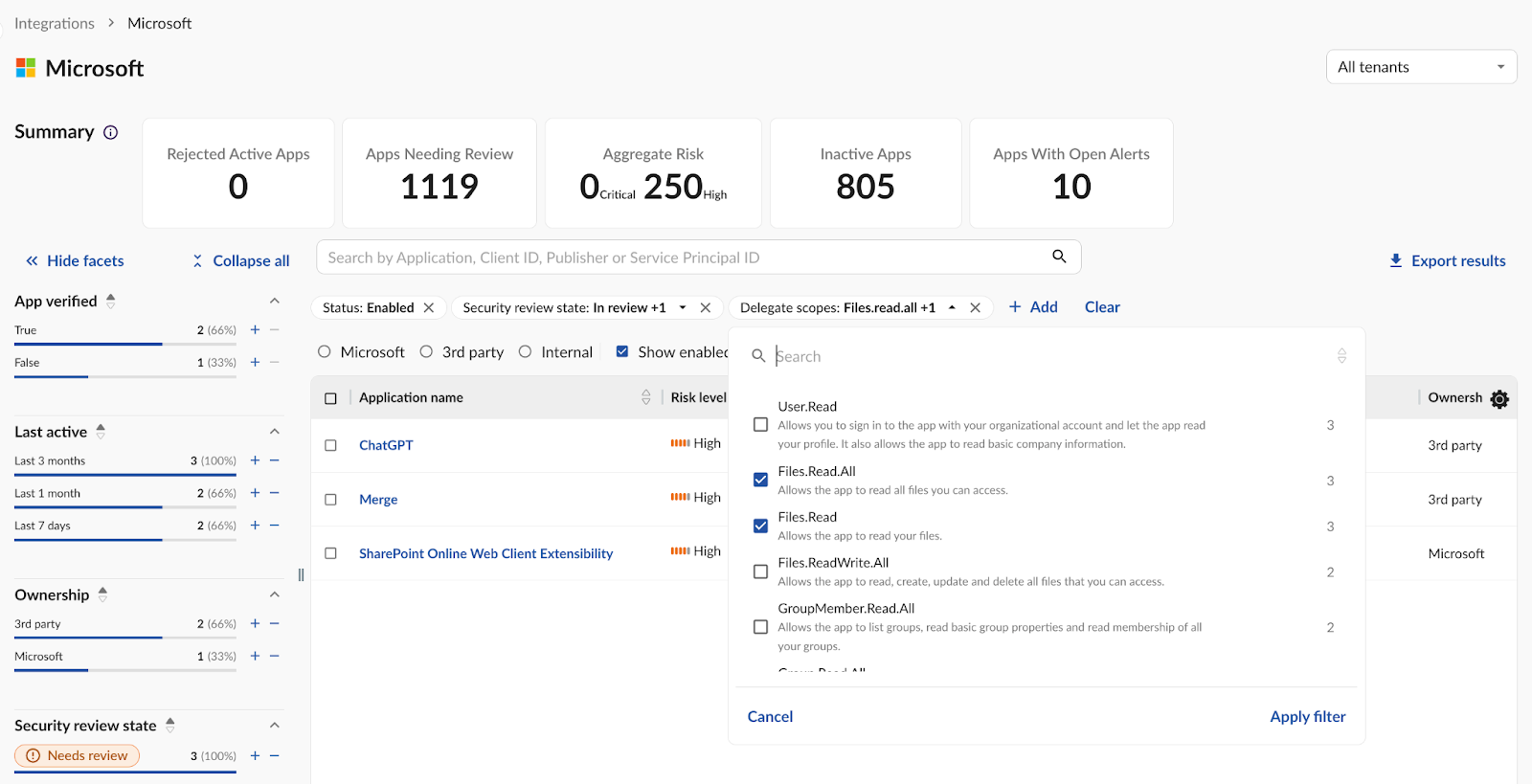Viewport: 1532px width, 784px height.
Task: Include Last 1 month facet value
Action: [x=255, y=493]
